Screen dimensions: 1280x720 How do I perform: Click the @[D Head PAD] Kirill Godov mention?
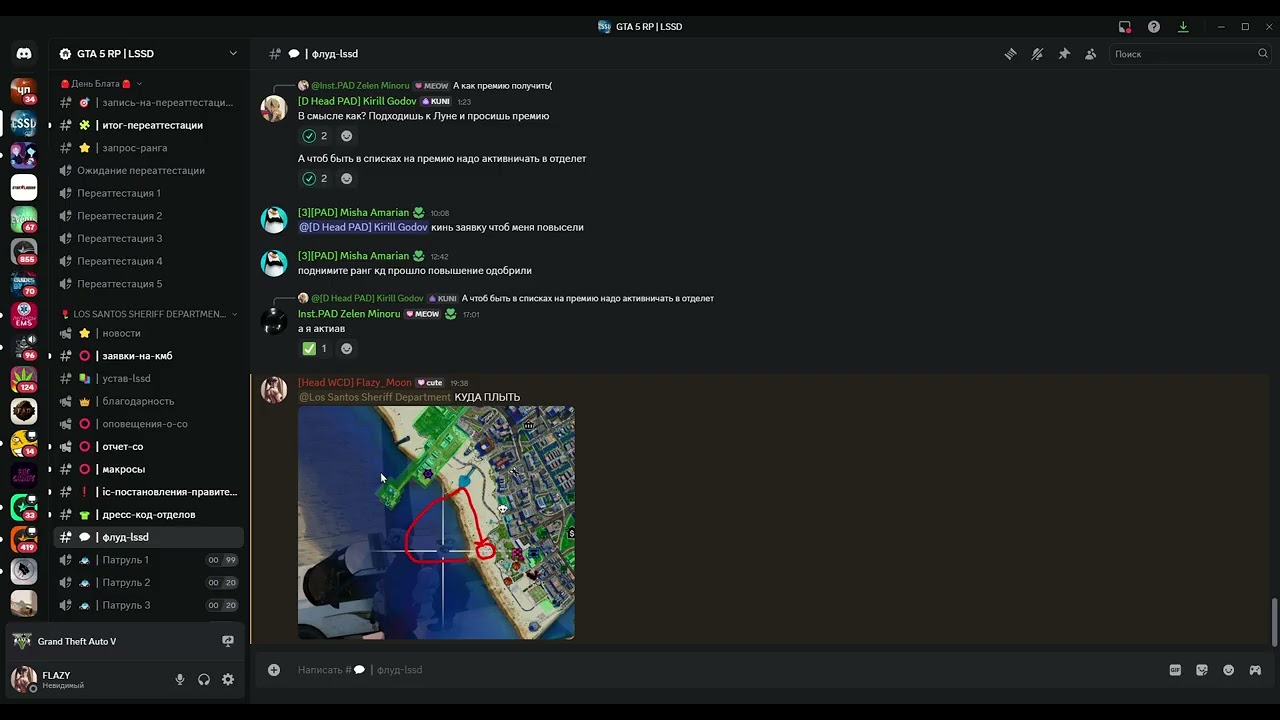(363, 227)
